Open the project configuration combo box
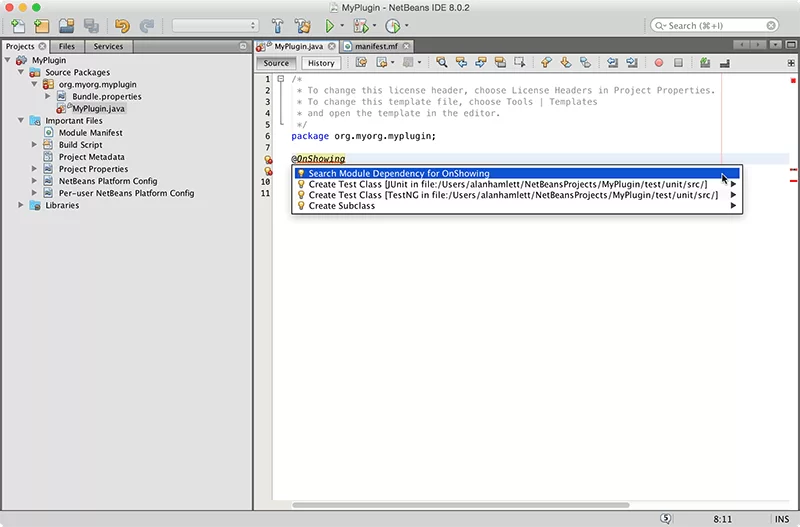This screenshot has width=800, height=527. (x=215, y=26)
